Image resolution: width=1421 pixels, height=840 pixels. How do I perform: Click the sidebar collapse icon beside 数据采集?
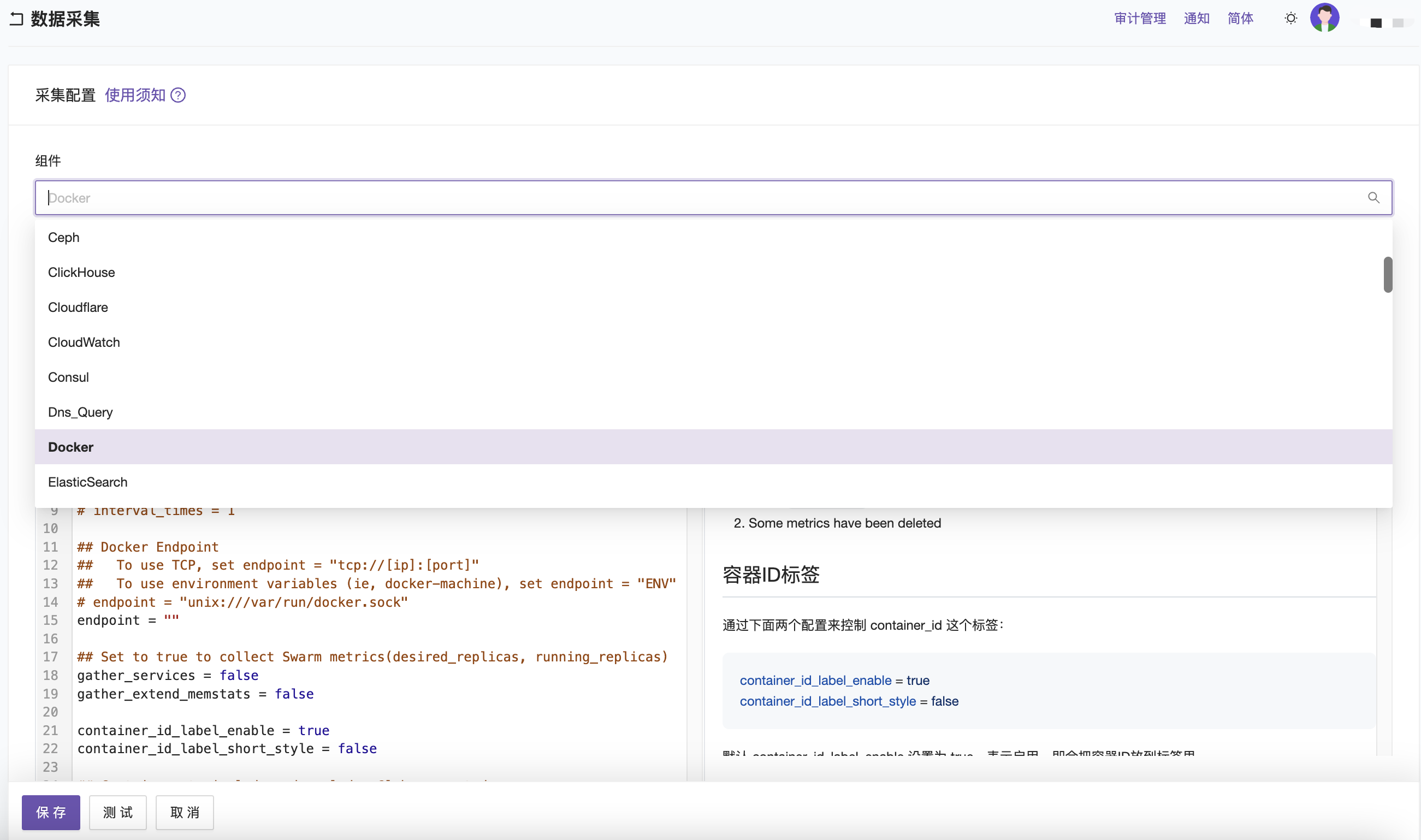[x=16, y=19]
